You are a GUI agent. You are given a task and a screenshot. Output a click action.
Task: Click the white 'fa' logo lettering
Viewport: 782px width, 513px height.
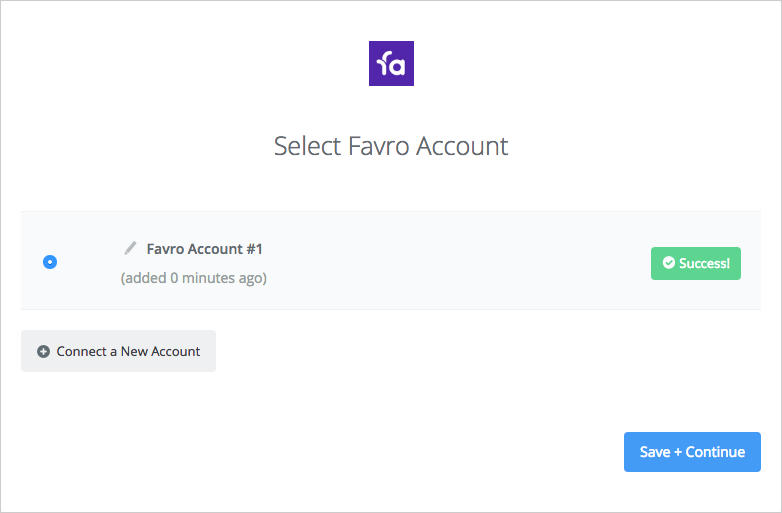(x=391, y=64)
